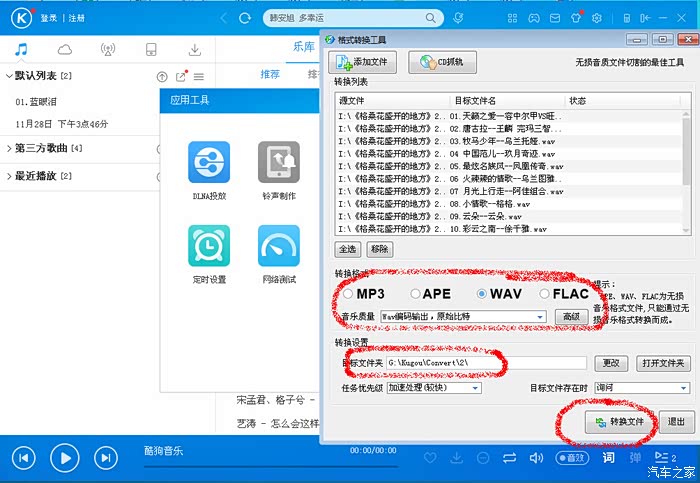The width and height of the screenshot is (700, 483).
Task: Click the playback progress bar
Action: [x=271, y=467]
